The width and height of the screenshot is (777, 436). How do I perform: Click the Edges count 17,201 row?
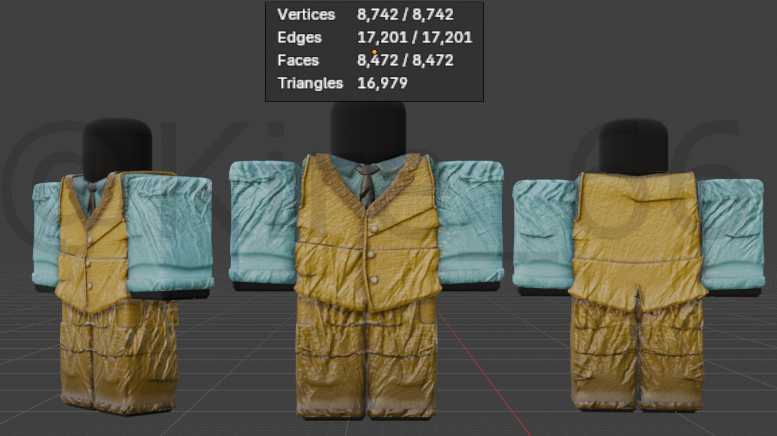click(x=375, y=38)
